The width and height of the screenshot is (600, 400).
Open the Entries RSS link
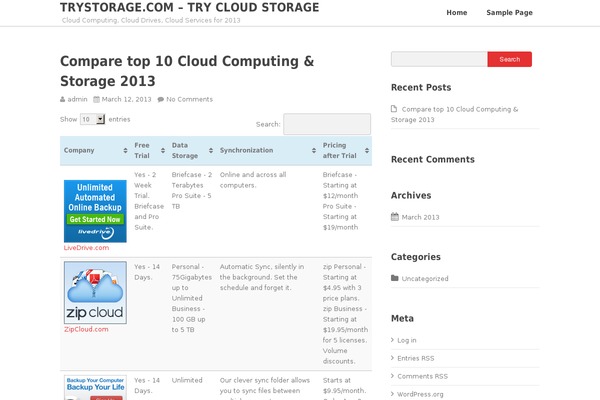(x=416, y=358)
